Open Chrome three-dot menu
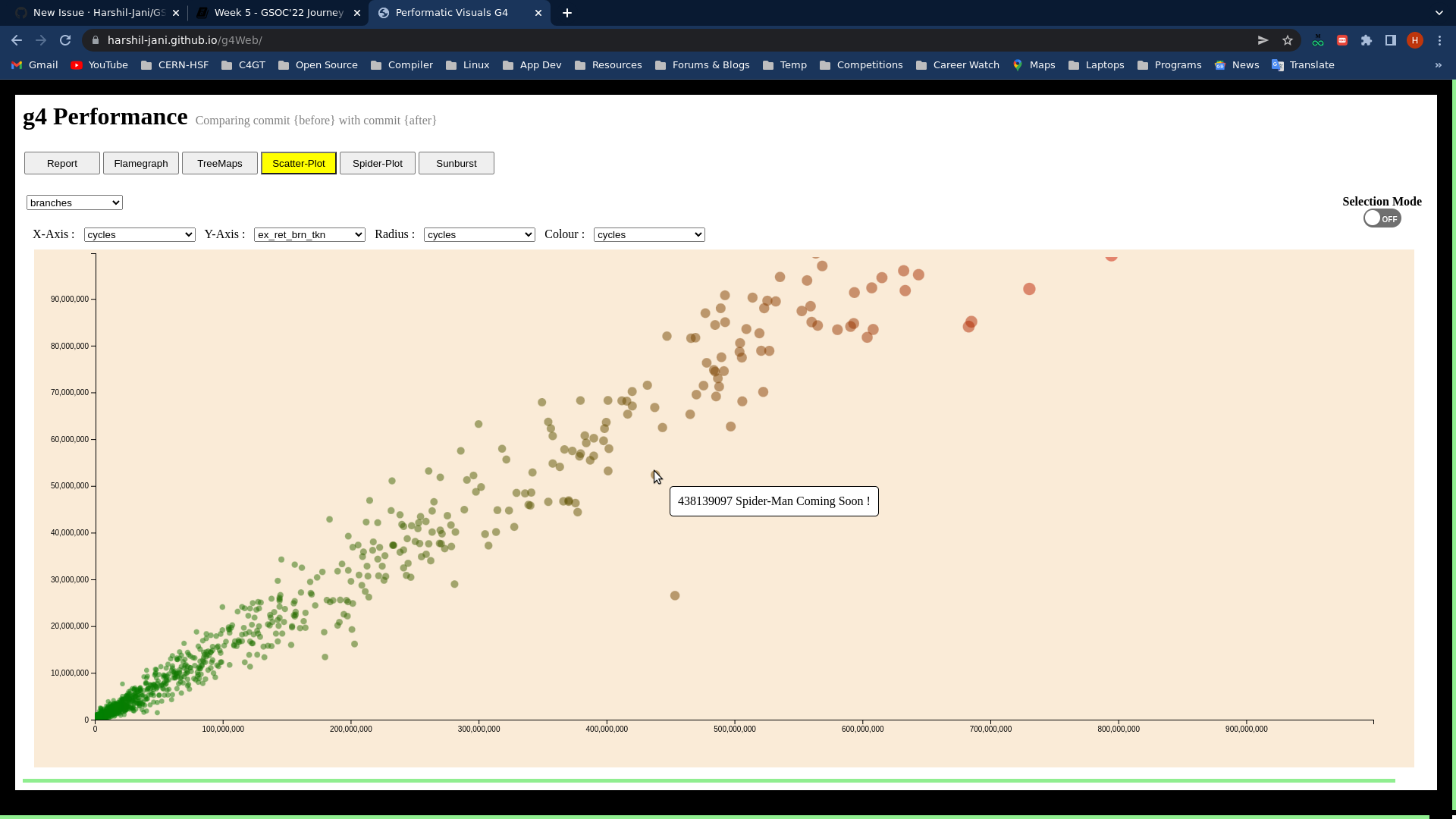Viewport: 1456px width, 819px height. coord(1439,40)
